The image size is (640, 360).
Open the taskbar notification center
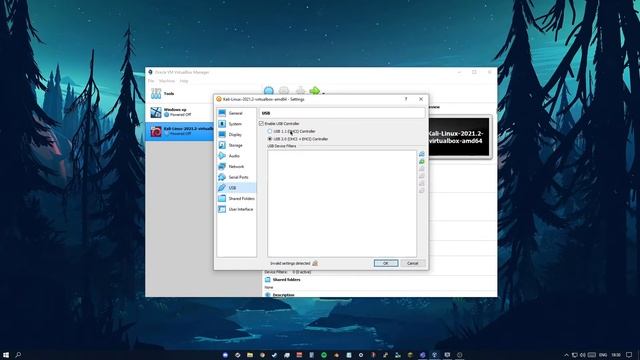pyautogui.click(x=629, y=355)
